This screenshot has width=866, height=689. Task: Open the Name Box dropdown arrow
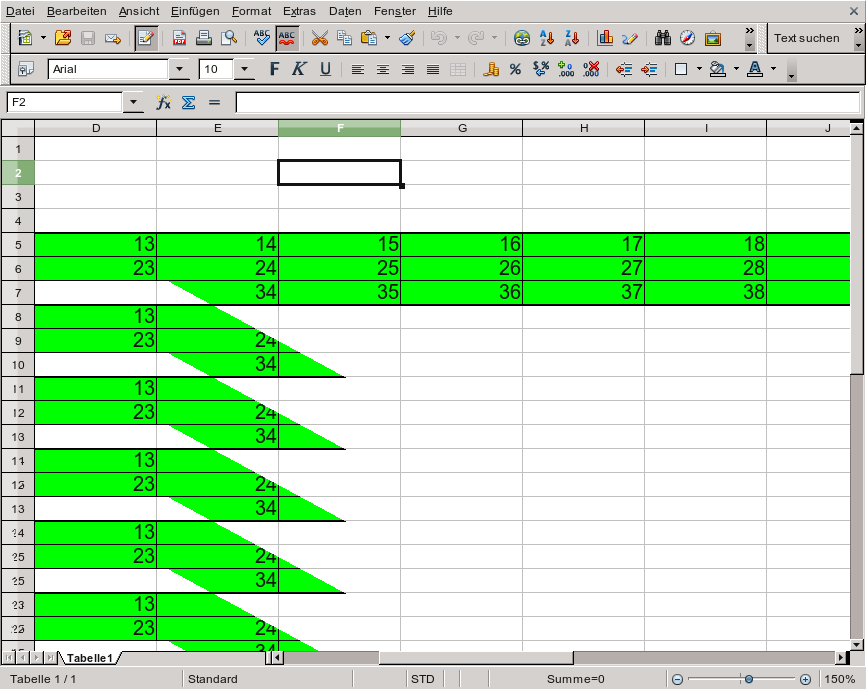point(134,102)
